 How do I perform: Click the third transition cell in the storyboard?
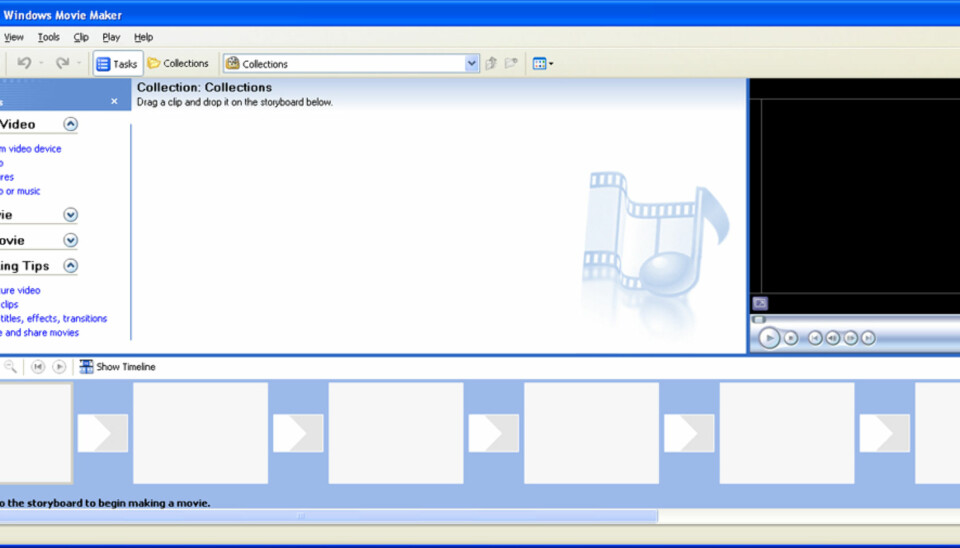tap(493, 433)
